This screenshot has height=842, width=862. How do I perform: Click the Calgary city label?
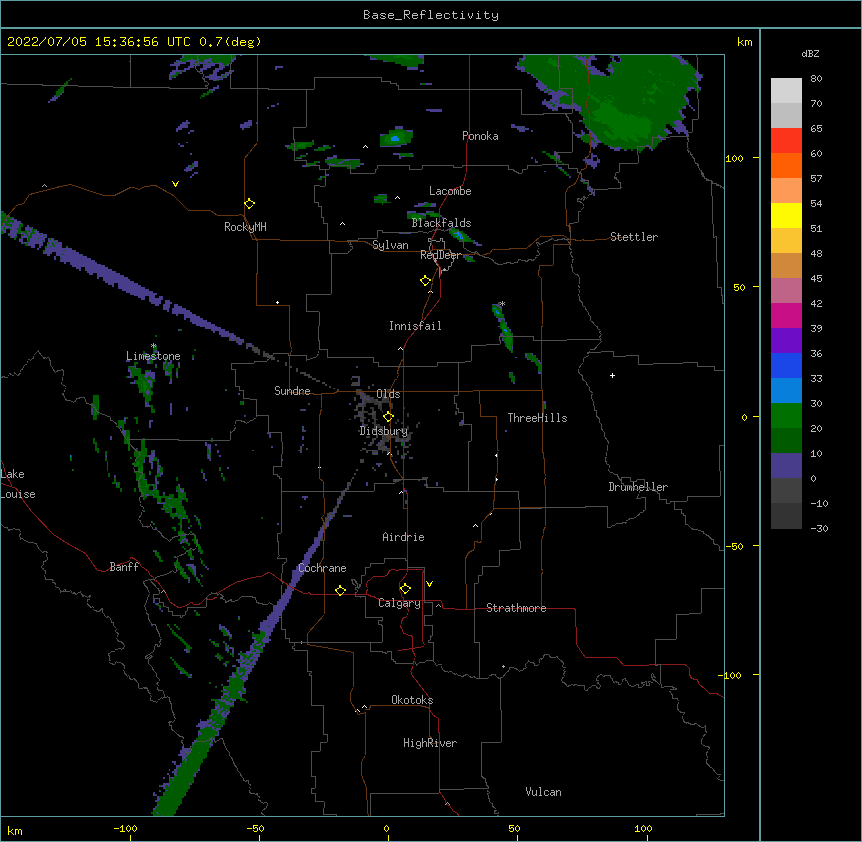[400, 603]
